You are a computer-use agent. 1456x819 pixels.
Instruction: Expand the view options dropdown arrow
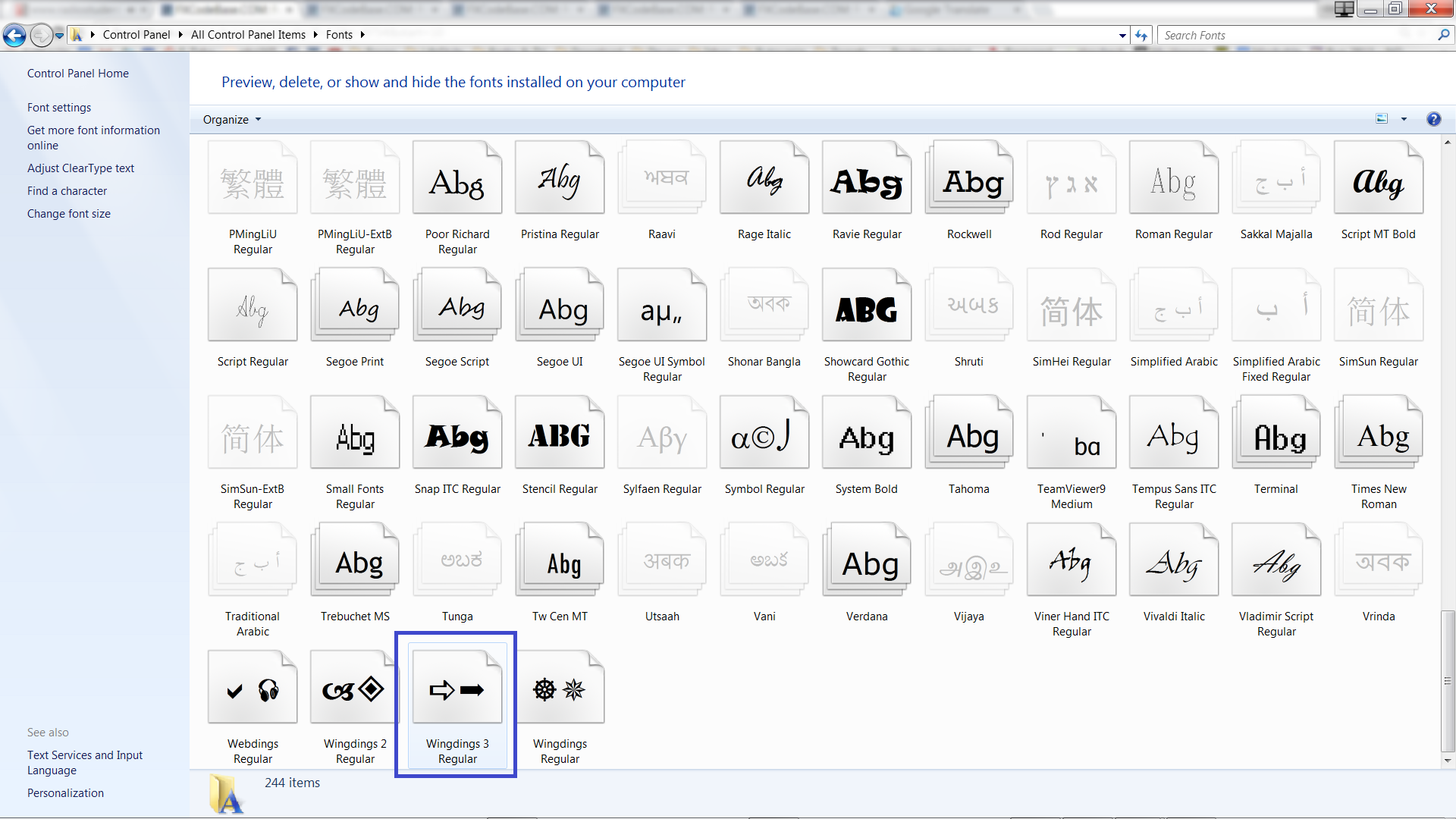pyautogui.click(x=1404, y=119)
